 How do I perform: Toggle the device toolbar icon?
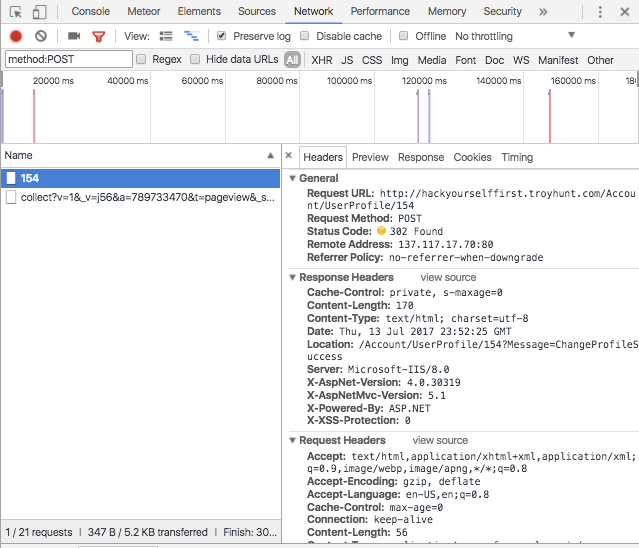[39, 12]
